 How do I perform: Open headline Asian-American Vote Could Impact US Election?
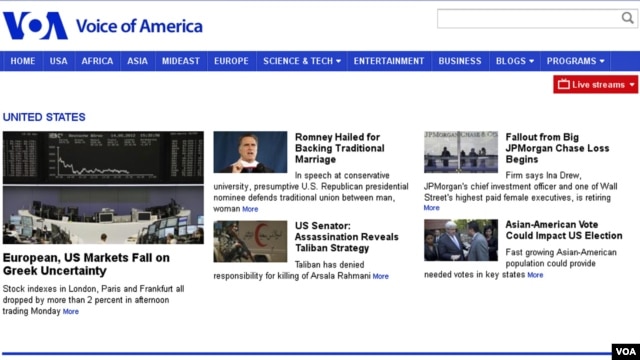click(564, 230)
